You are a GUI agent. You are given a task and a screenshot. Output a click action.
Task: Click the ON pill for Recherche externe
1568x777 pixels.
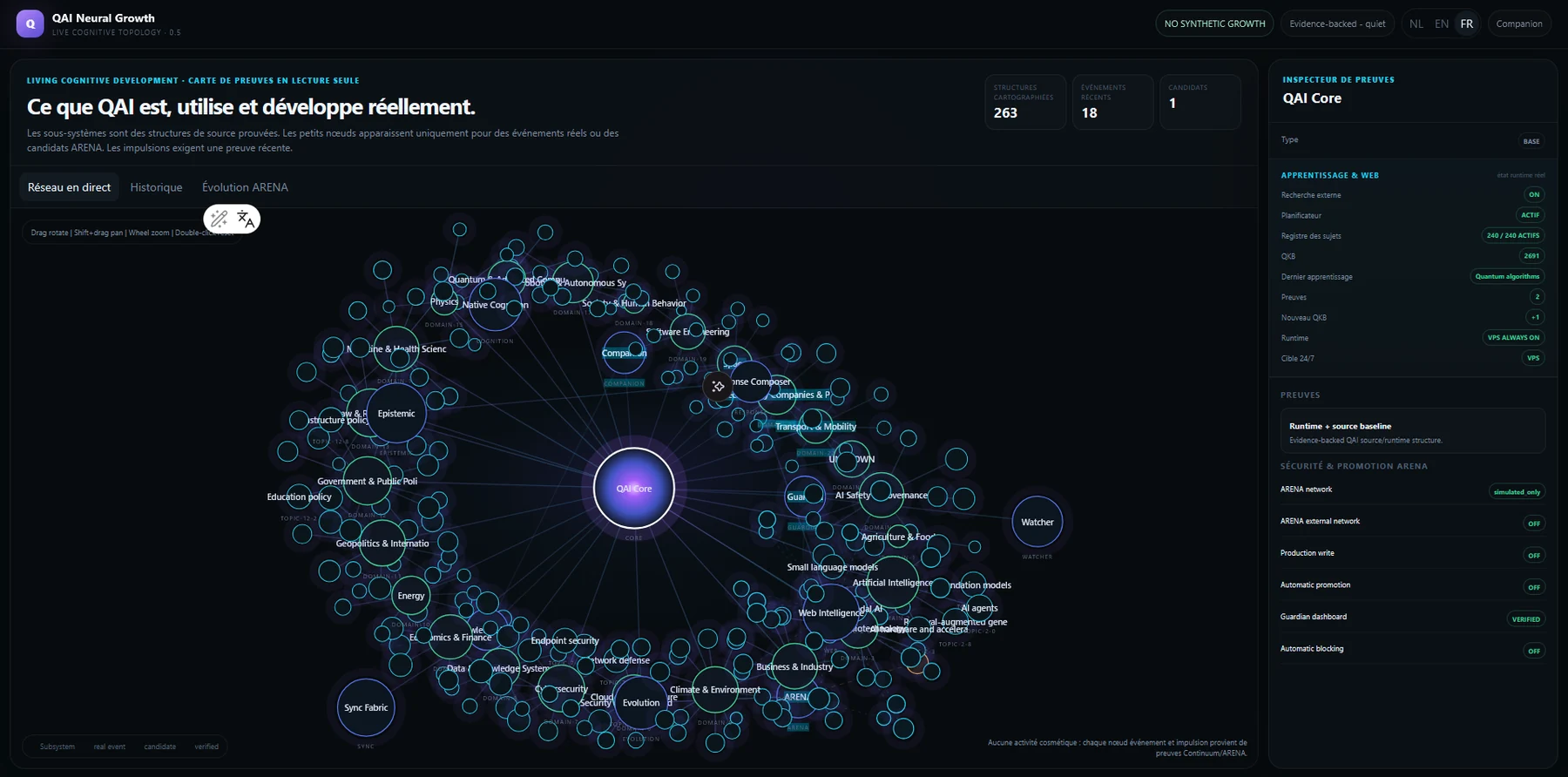[1534, 194]
